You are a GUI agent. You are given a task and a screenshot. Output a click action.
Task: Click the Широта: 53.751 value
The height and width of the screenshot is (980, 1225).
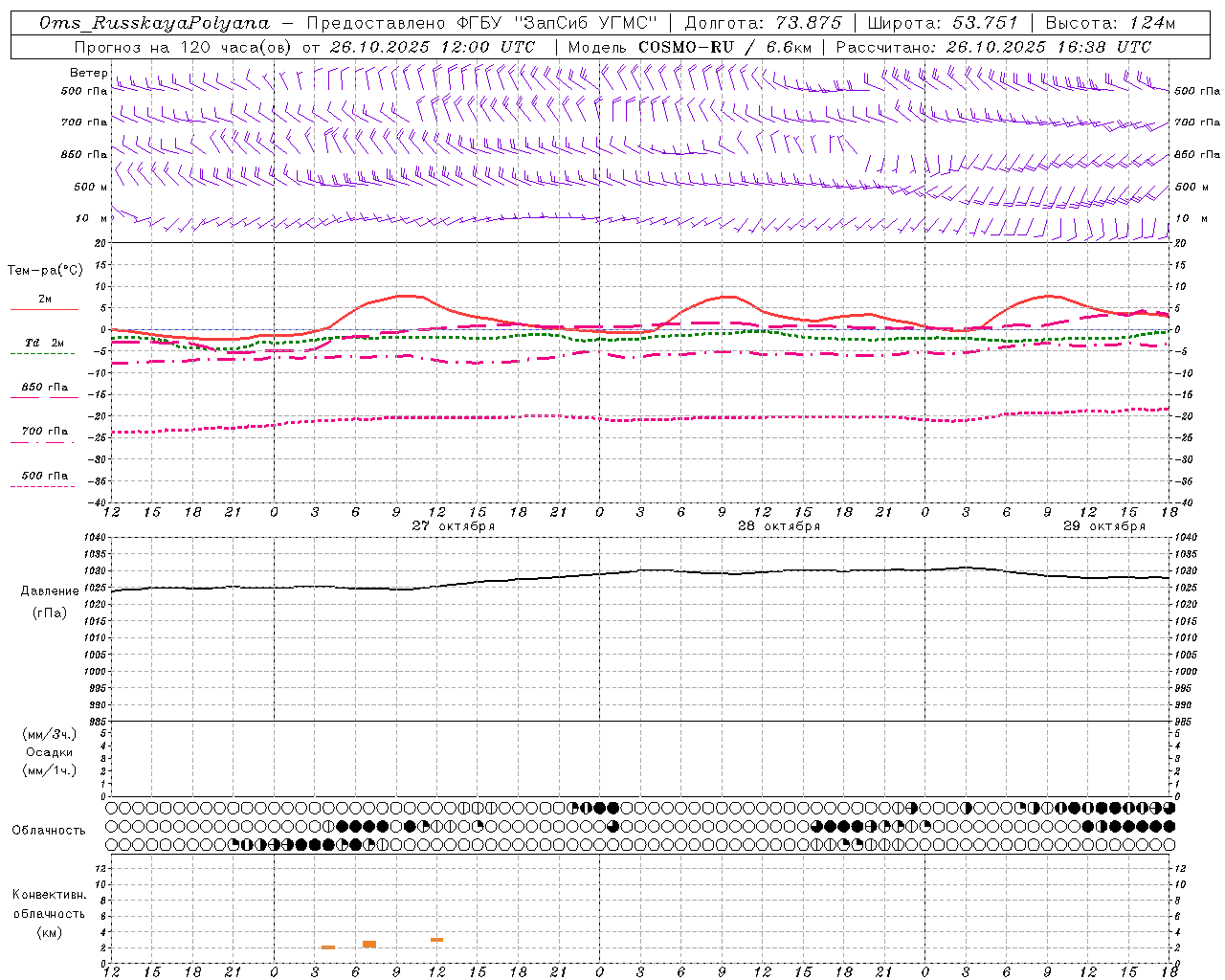(943, 23)
